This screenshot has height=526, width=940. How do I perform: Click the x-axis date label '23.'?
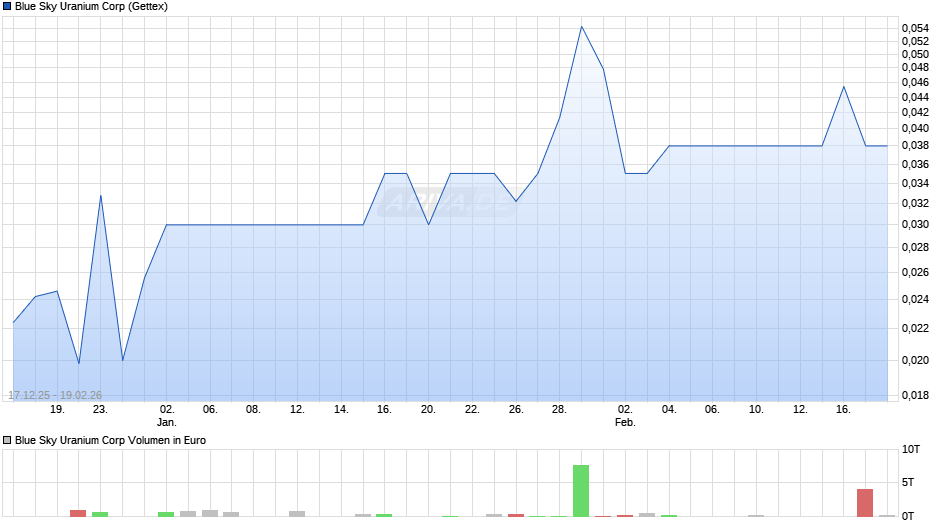tap(100, 410)
